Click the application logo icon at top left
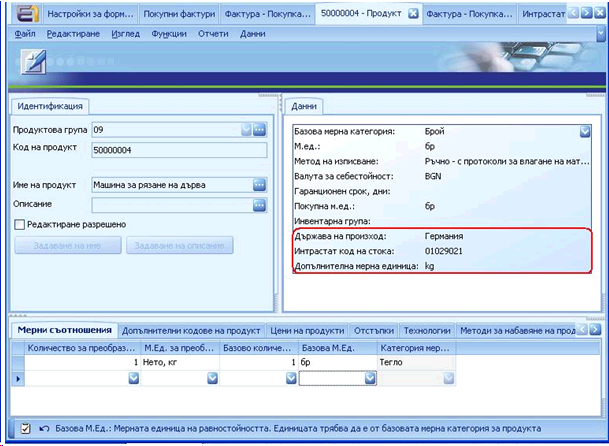Viewport: 609px width, 446px height. pos(27,14)
